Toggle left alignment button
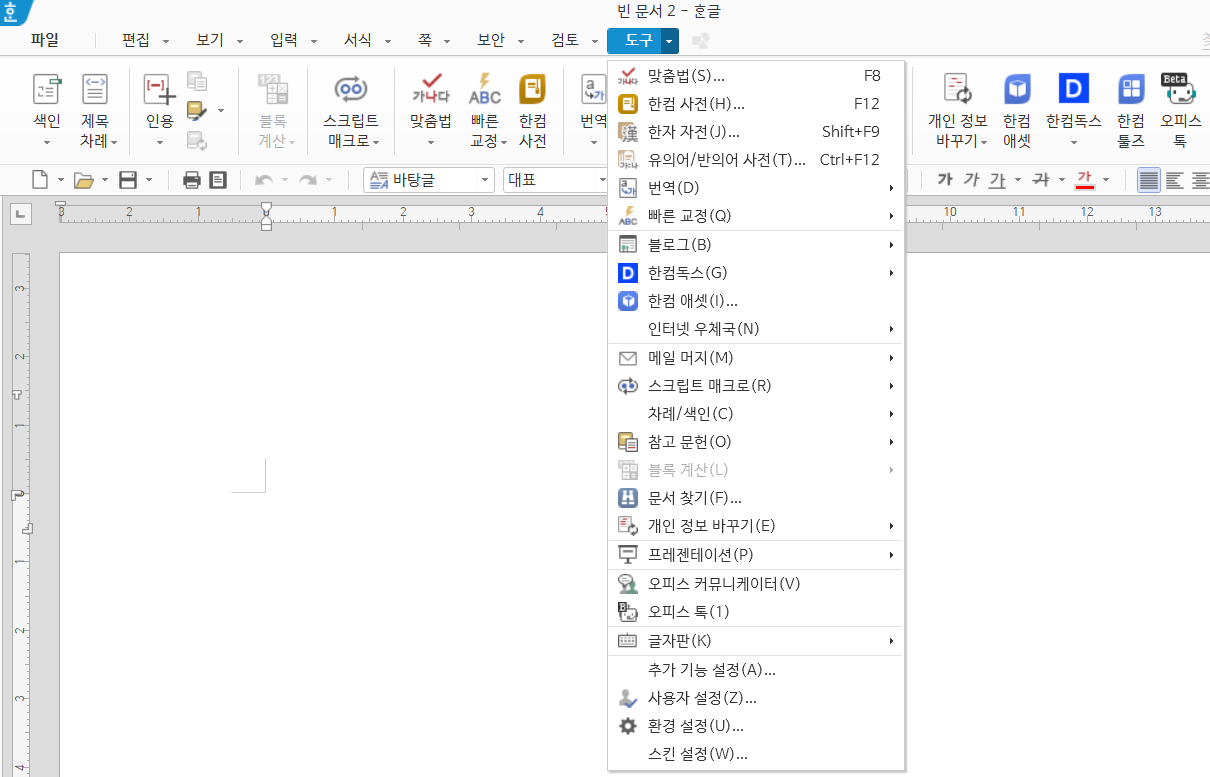Viewport: 1210px width, 777px height. click(1174, 180)
